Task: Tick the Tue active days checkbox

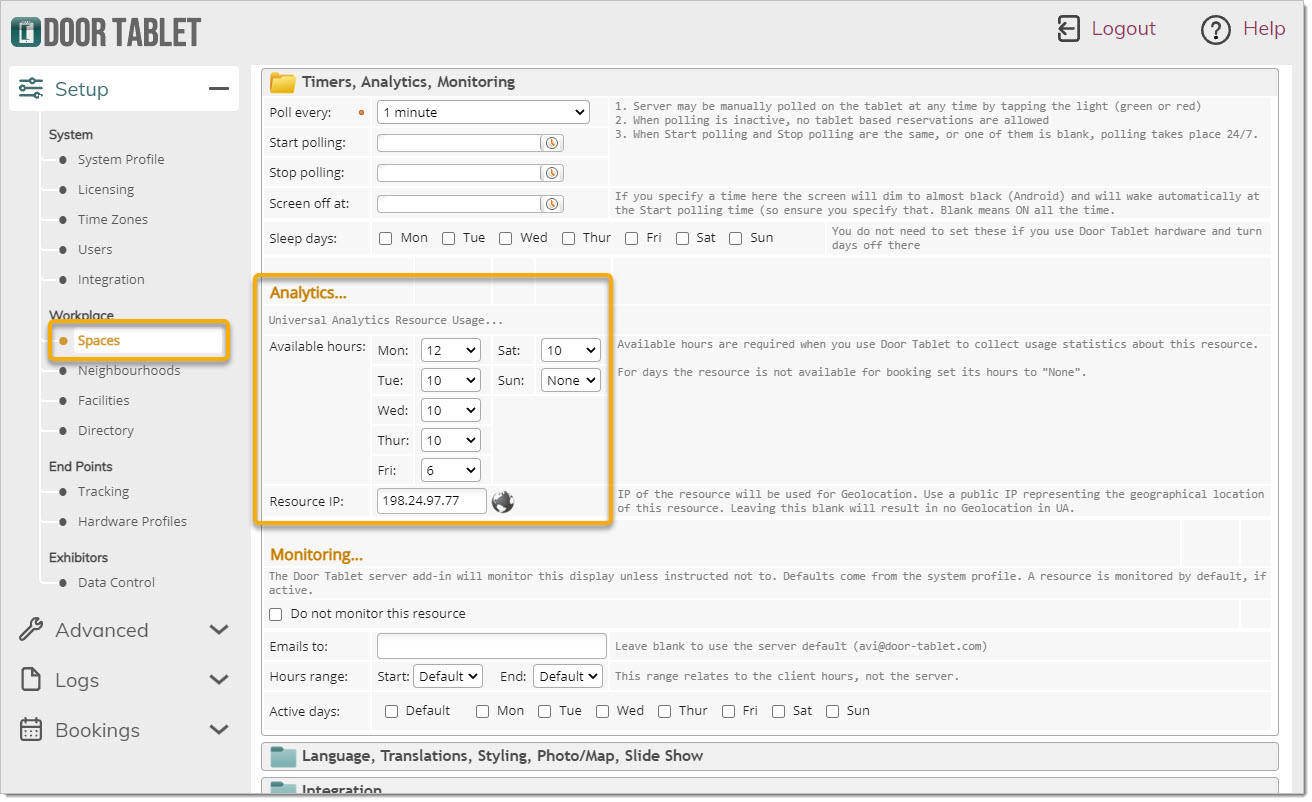Action: (545, 712)
